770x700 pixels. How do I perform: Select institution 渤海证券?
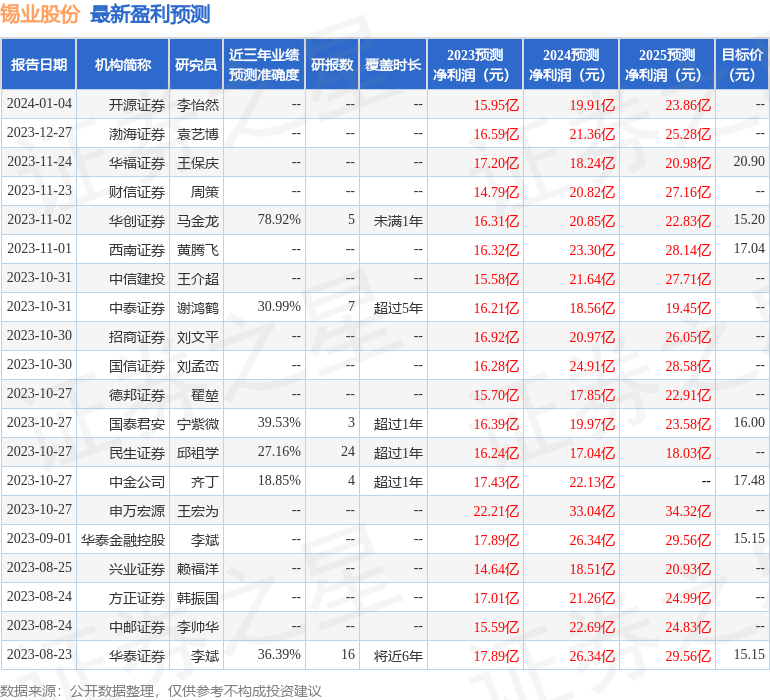coord(137,134)
